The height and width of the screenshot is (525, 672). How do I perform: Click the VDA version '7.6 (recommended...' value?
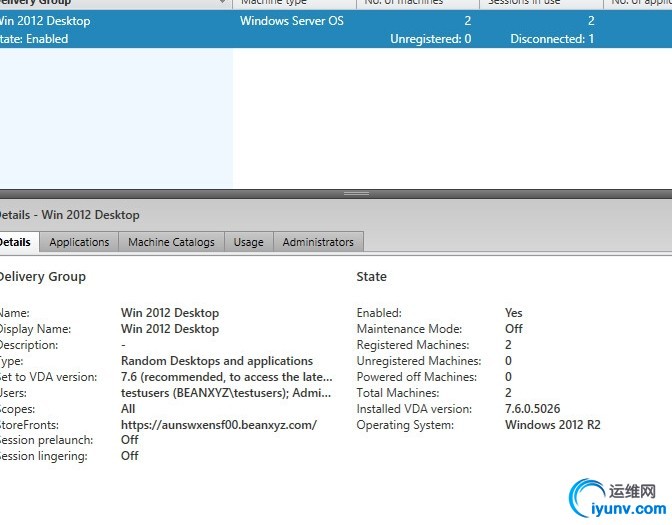click(227, 377)
